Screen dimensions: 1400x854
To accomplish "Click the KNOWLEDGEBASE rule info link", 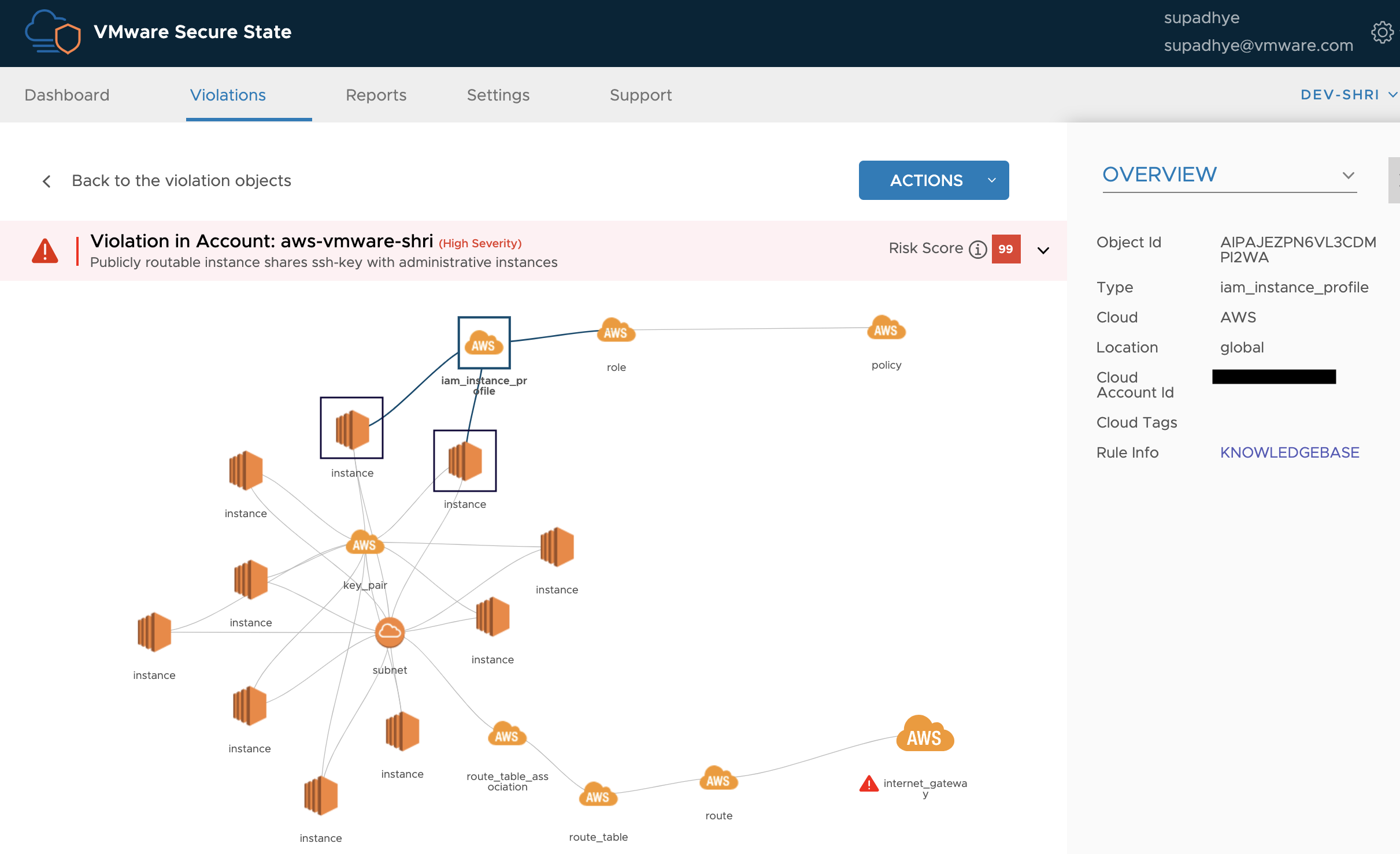I will pos(1289,453).
